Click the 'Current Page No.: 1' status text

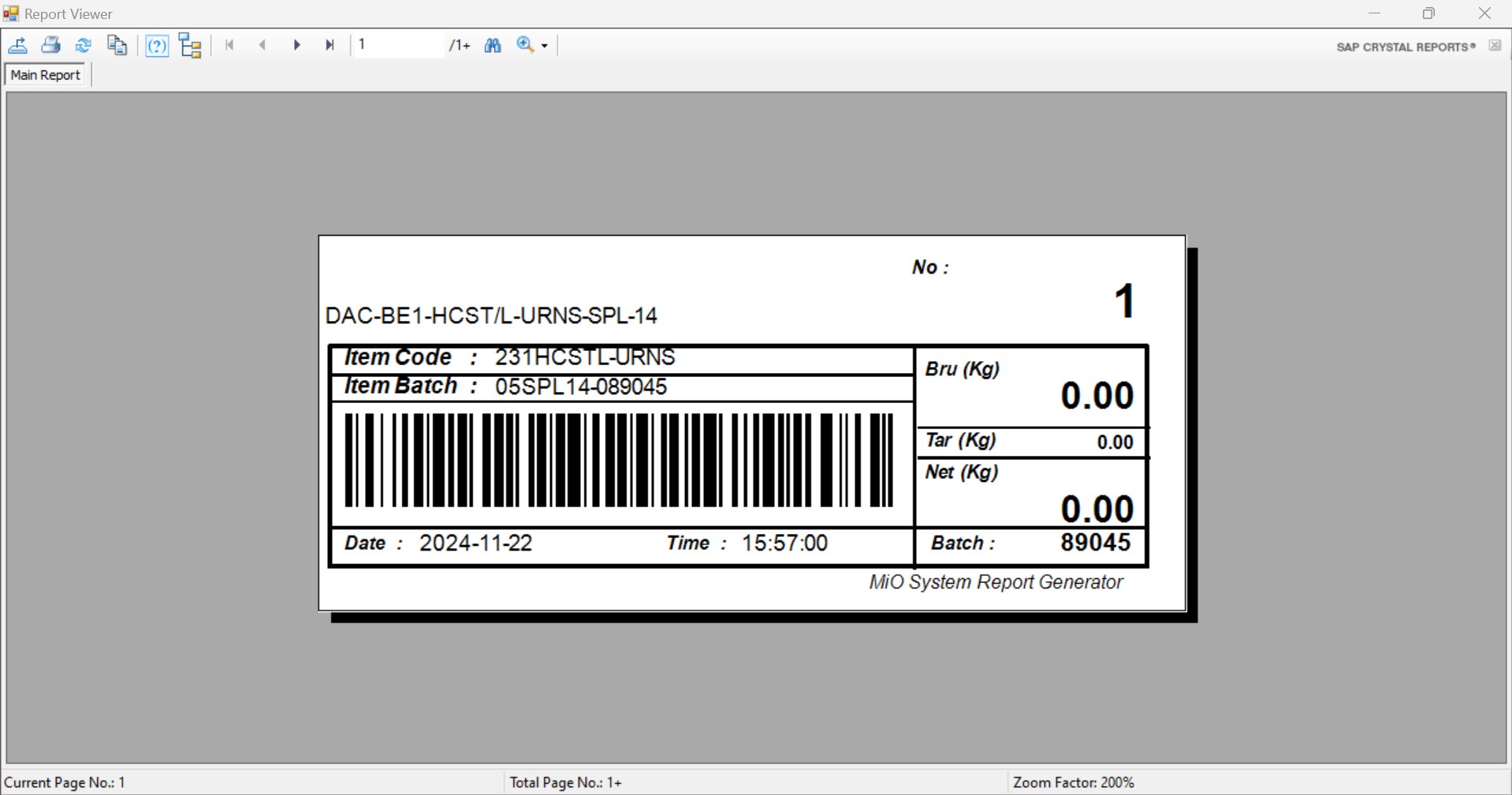coord(65,782)
